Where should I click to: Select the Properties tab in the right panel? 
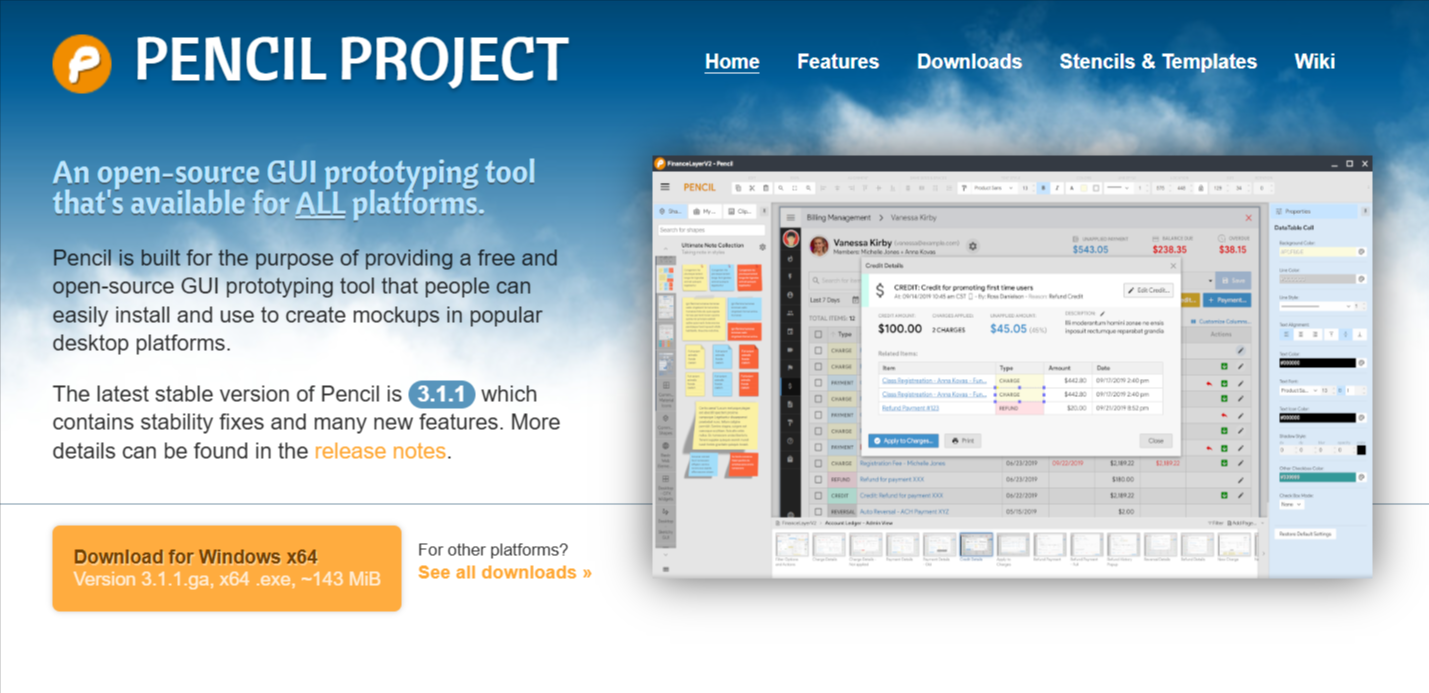1314,211
